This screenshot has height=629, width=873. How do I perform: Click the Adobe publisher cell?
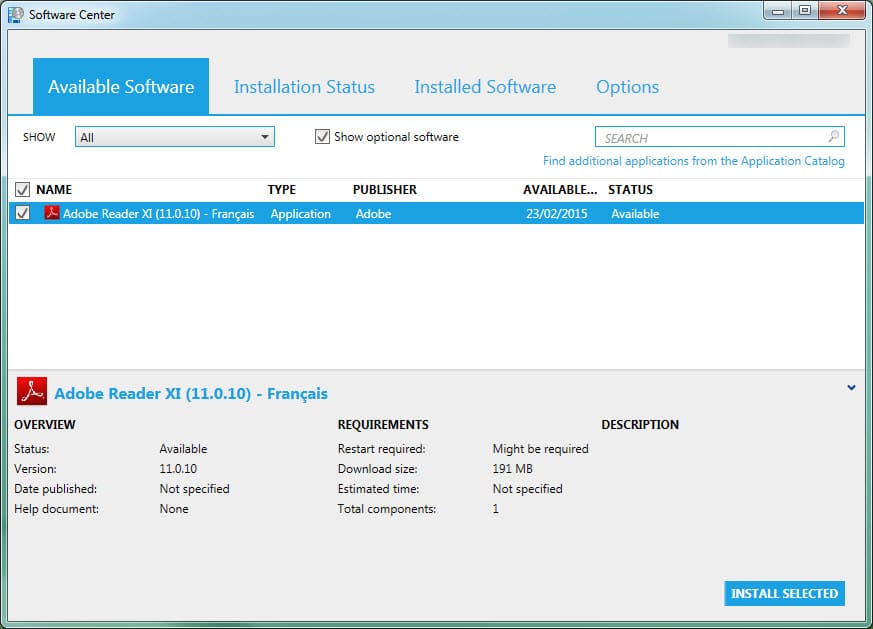(x=373, y=214)
